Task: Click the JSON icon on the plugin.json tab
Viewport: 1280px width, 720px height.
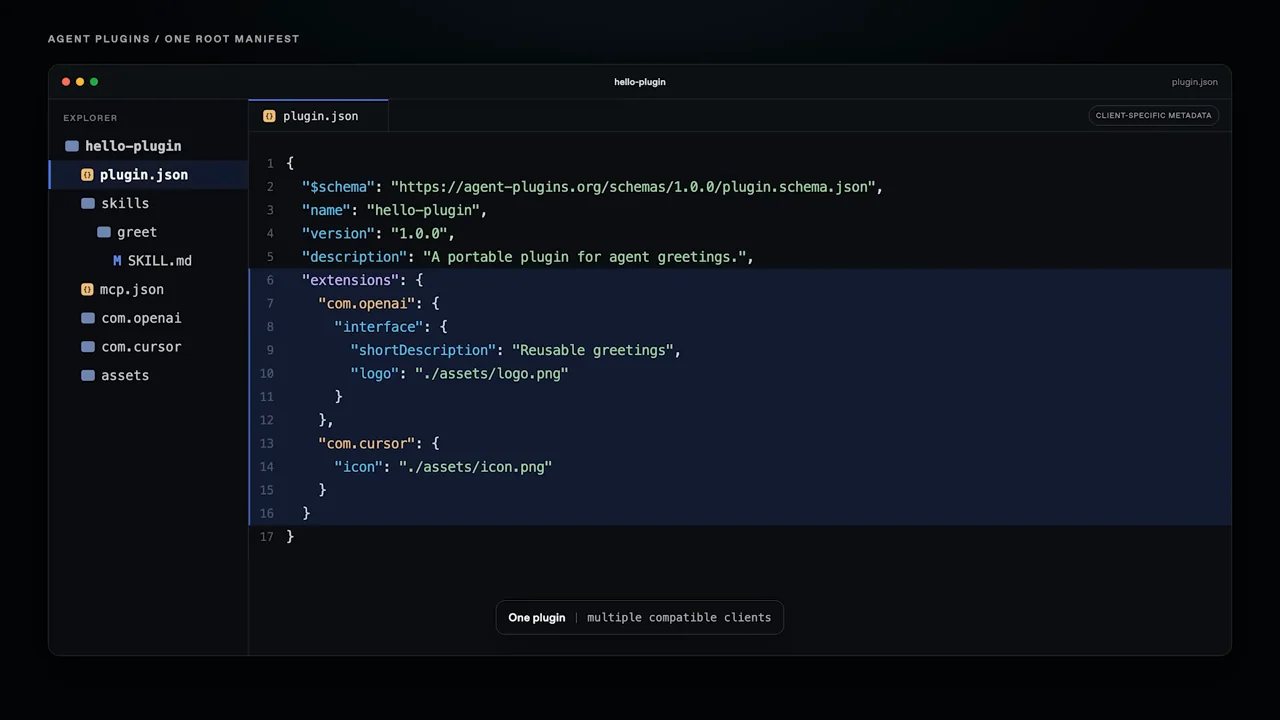Action: 269,116
